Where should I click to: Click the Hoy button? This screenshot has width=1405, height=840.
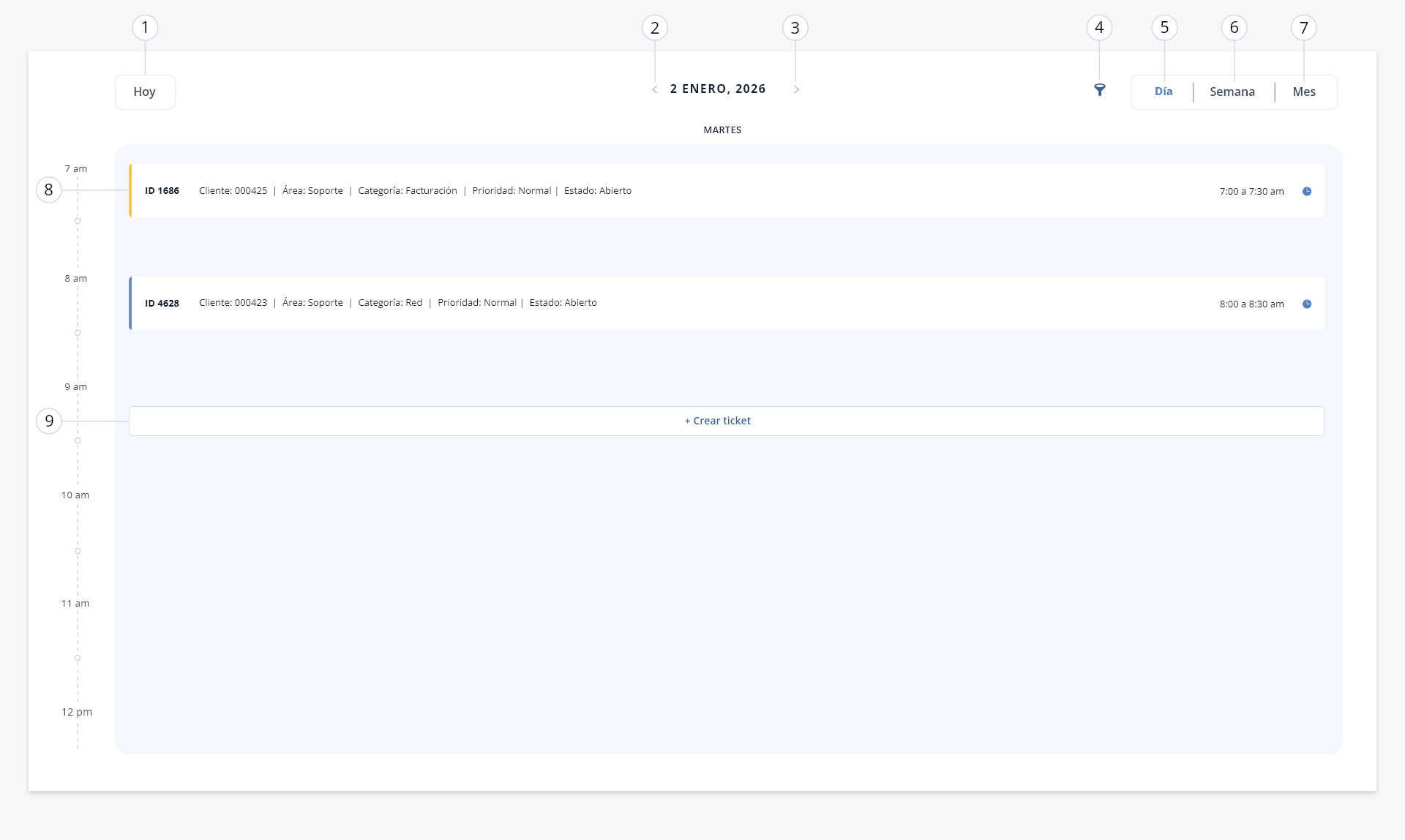click(145, 92)
